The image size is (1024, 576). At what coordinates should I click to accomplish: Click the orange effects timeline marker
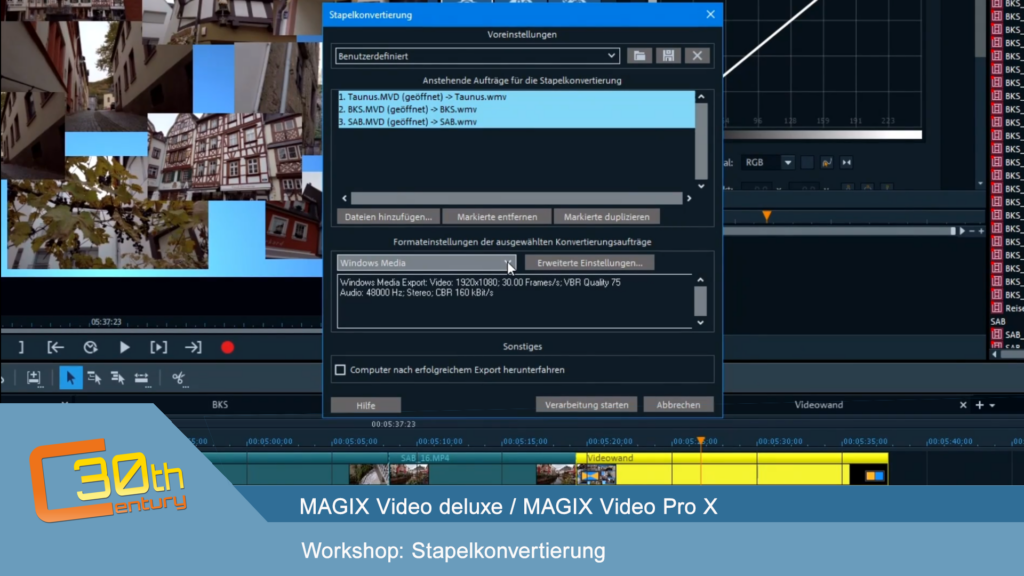(x=767, y=216)
